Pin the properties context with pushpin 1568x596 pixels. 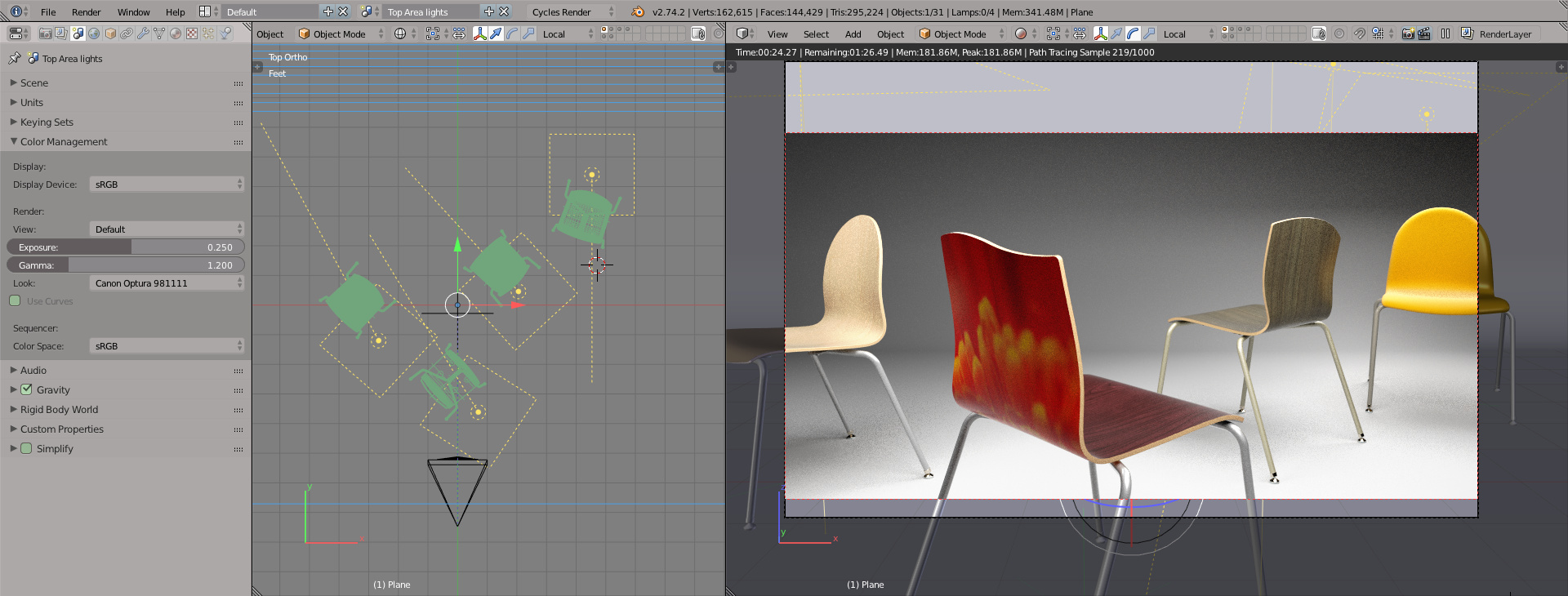pyautogui.click(x=14, y=59)
